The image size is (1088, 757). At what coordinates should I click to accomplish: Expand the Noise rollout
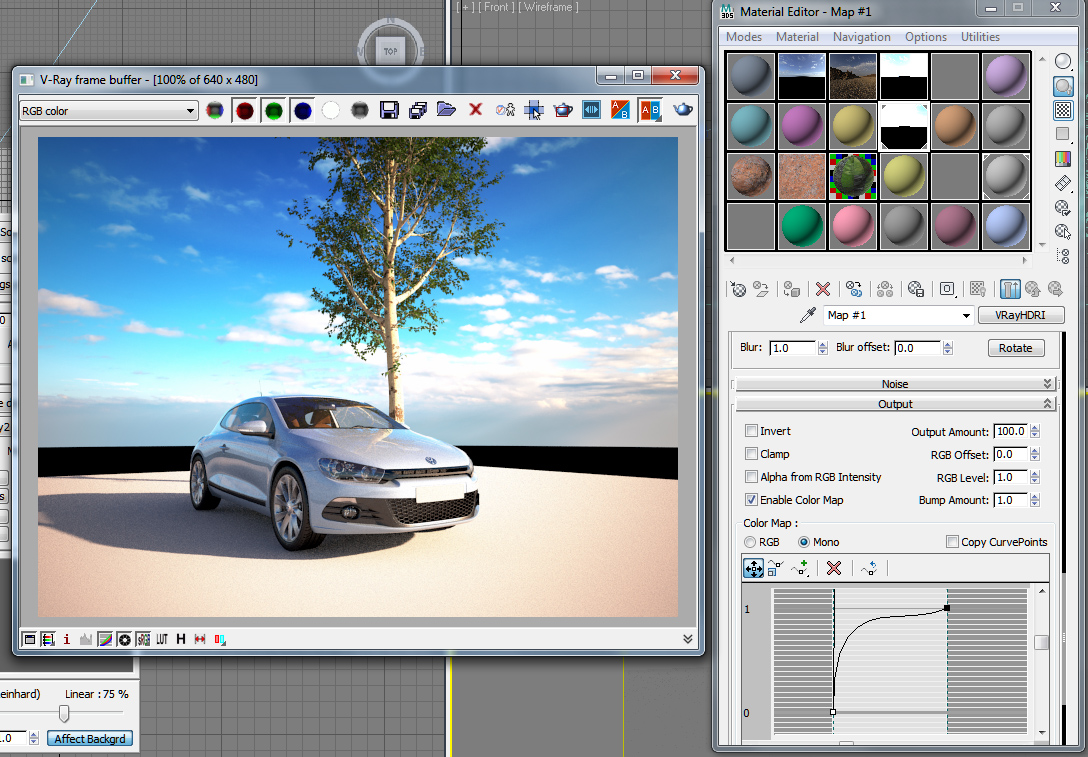point(895,384)
